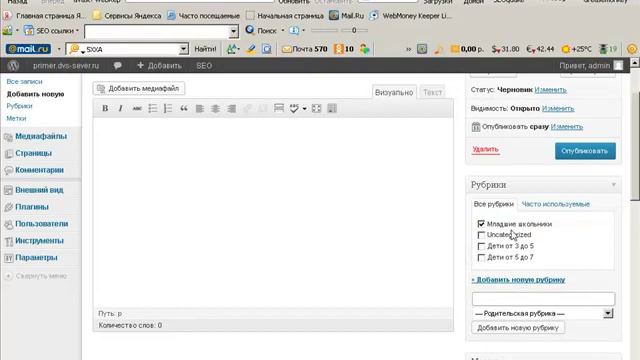The height and width of the screenshot is (360, 640).
Task: Check the Дети от 5 до 7 category
Action: (x=481, y=258)
